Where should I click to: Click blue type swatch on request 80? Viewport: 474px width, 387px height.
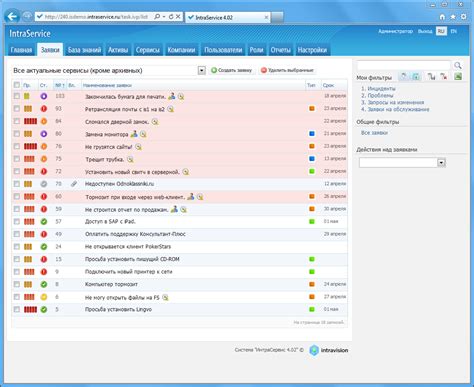(312, 134)
